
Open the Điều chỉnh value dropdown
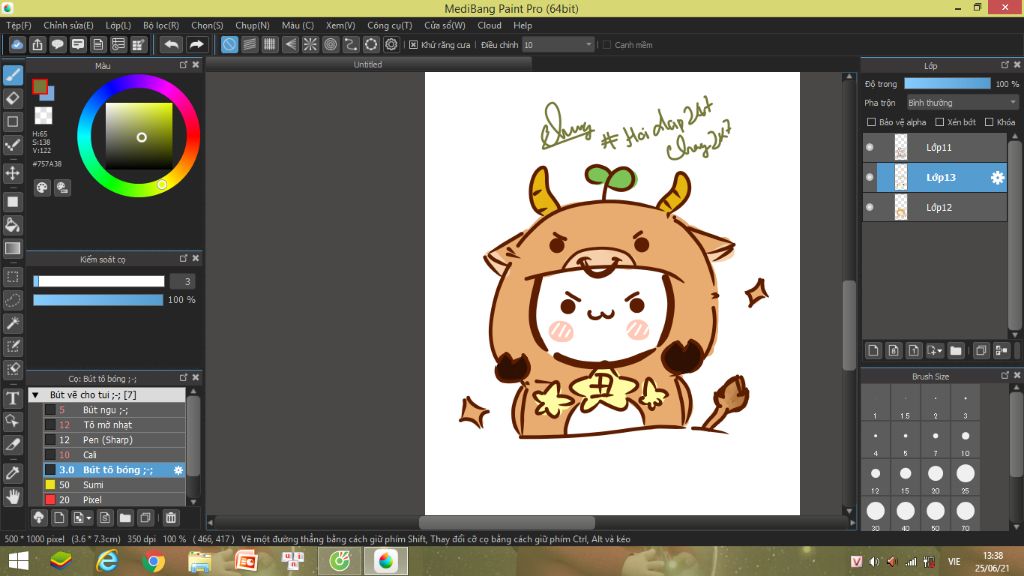pos(558,44)
